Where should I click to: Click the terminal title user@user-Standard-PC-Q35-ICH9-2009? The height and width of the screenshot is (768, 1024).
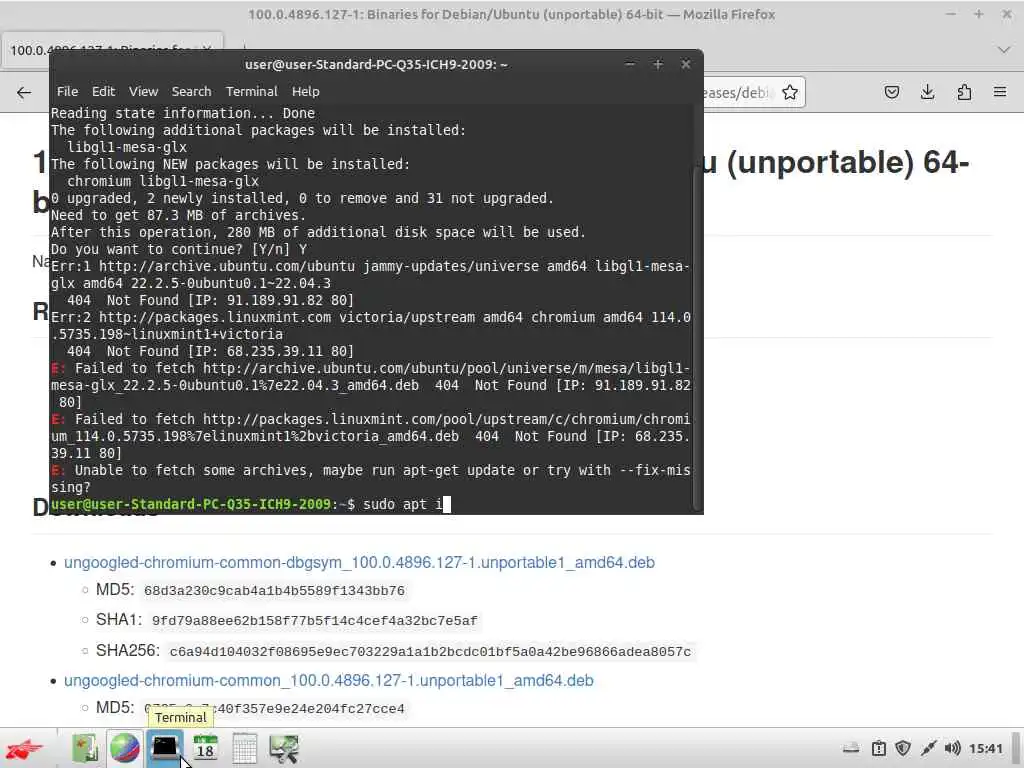tap(376, 65)
